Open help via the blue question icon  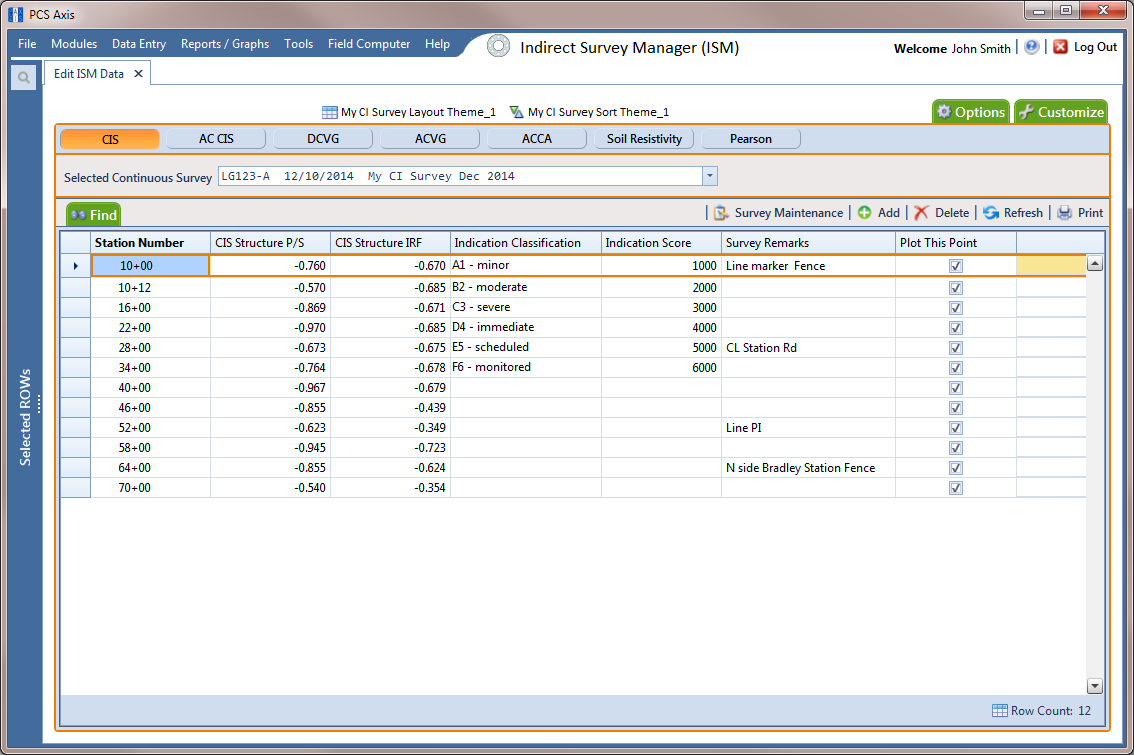tap(1032, 47)
